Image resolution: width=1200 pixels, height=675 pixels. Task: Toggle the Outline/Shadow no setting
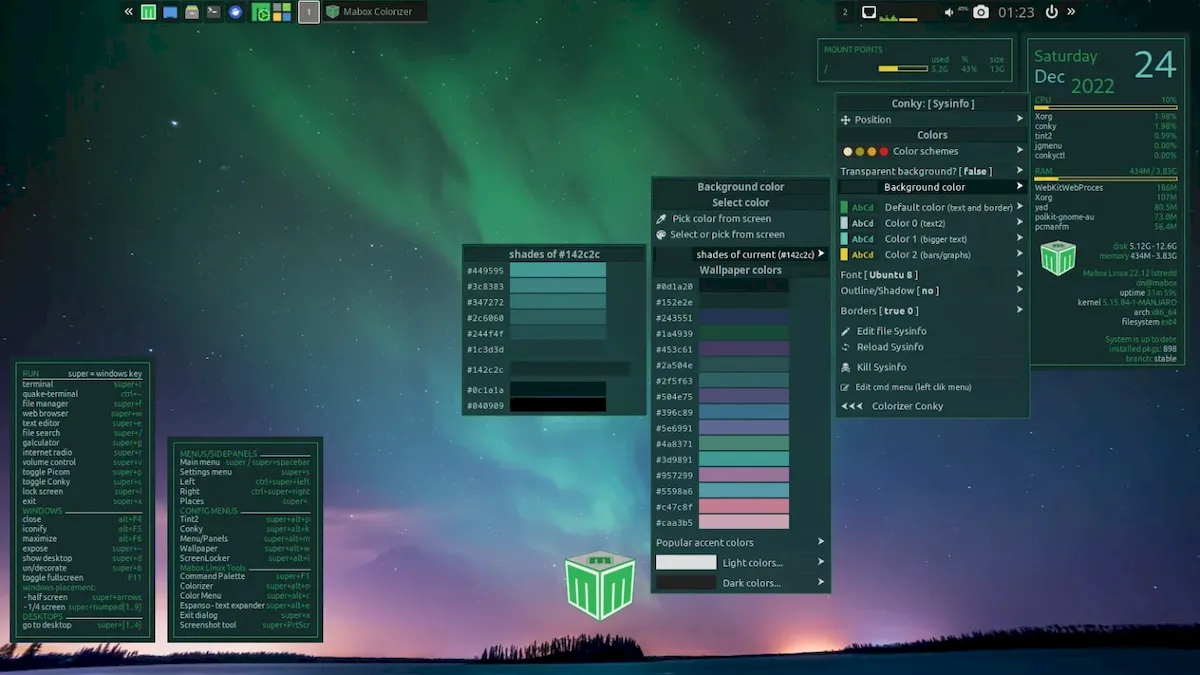tap(932, 291)
